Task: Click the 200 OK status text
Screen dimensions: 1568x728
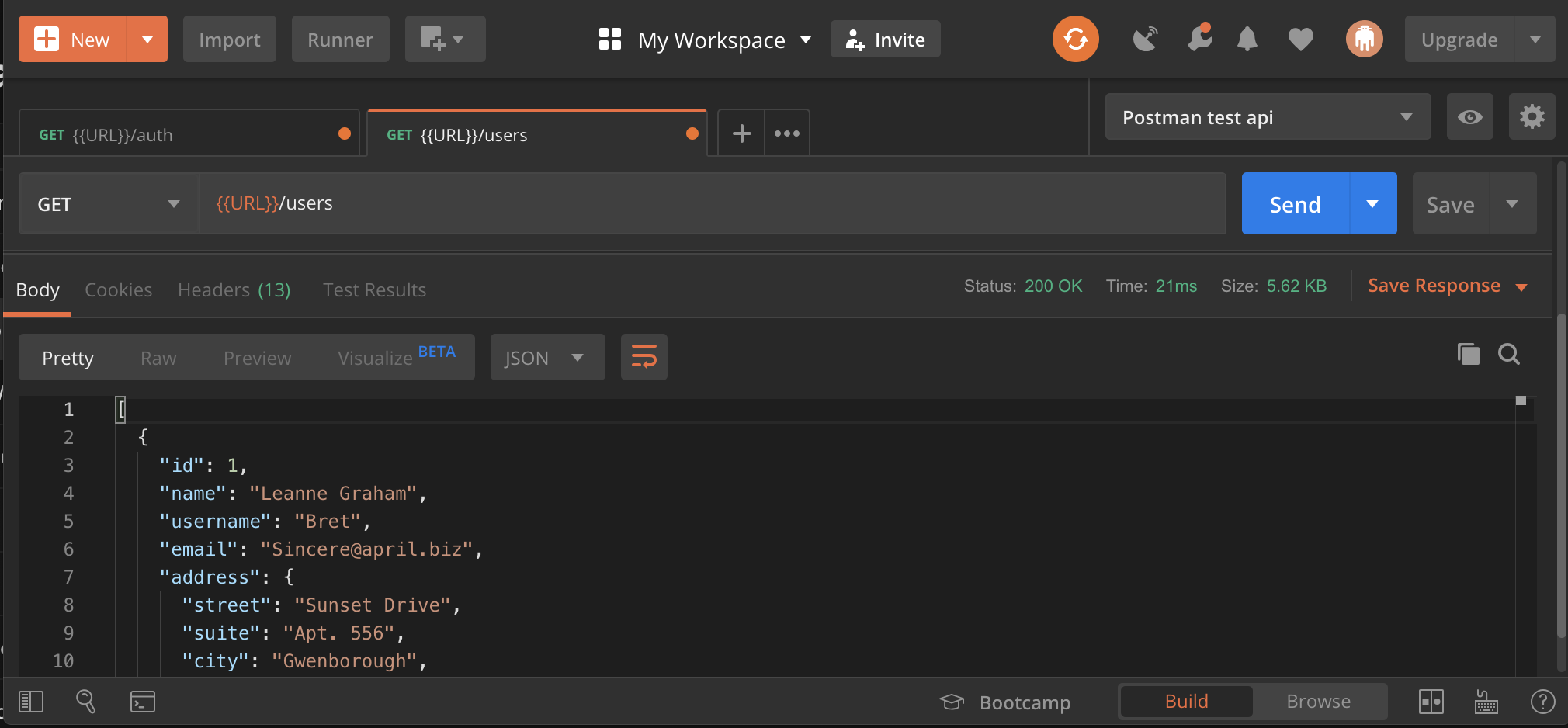Action: (1053, 286)
